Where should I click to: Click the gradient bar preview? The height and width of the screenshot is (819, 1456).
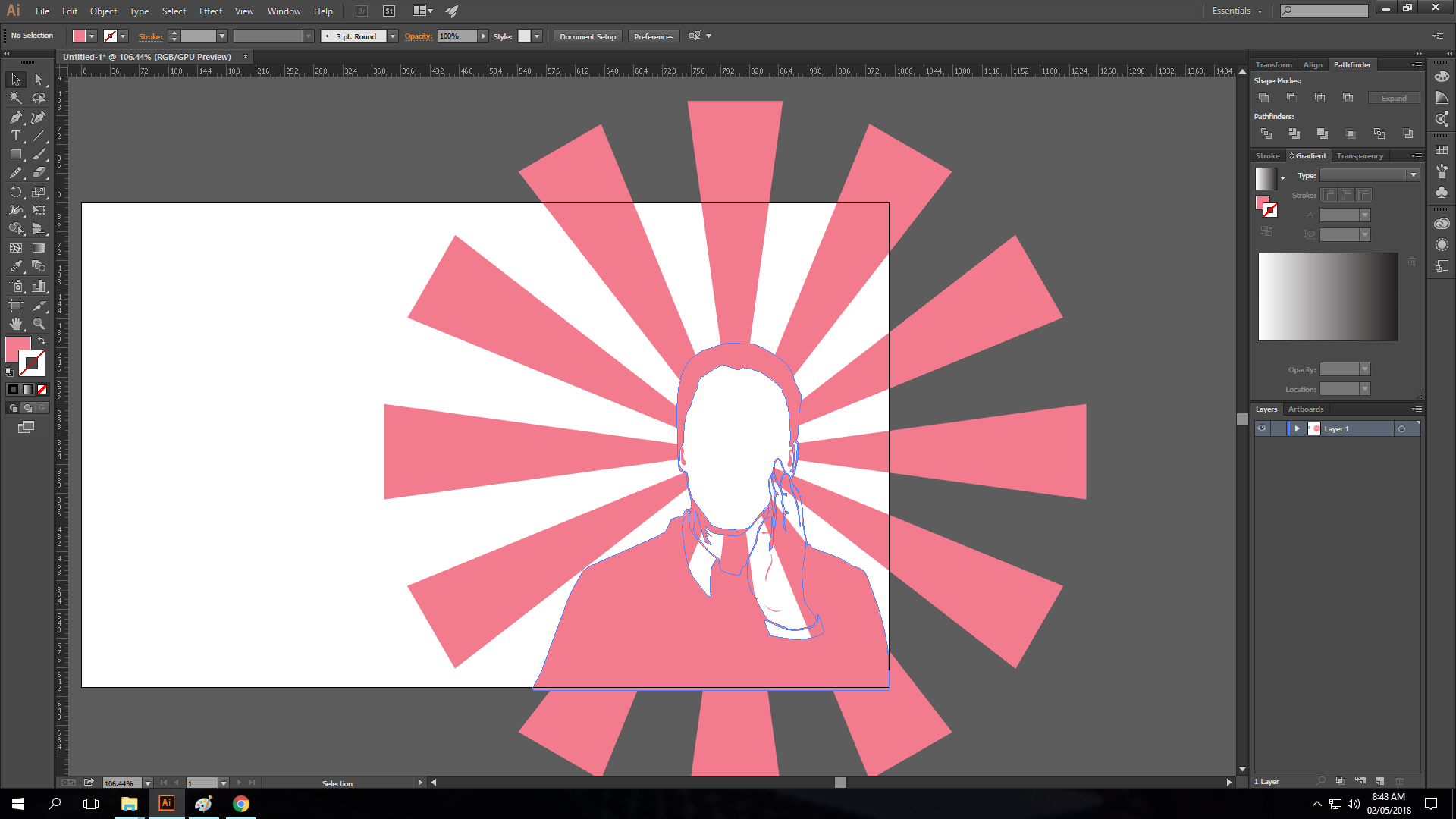[1328, 297]
